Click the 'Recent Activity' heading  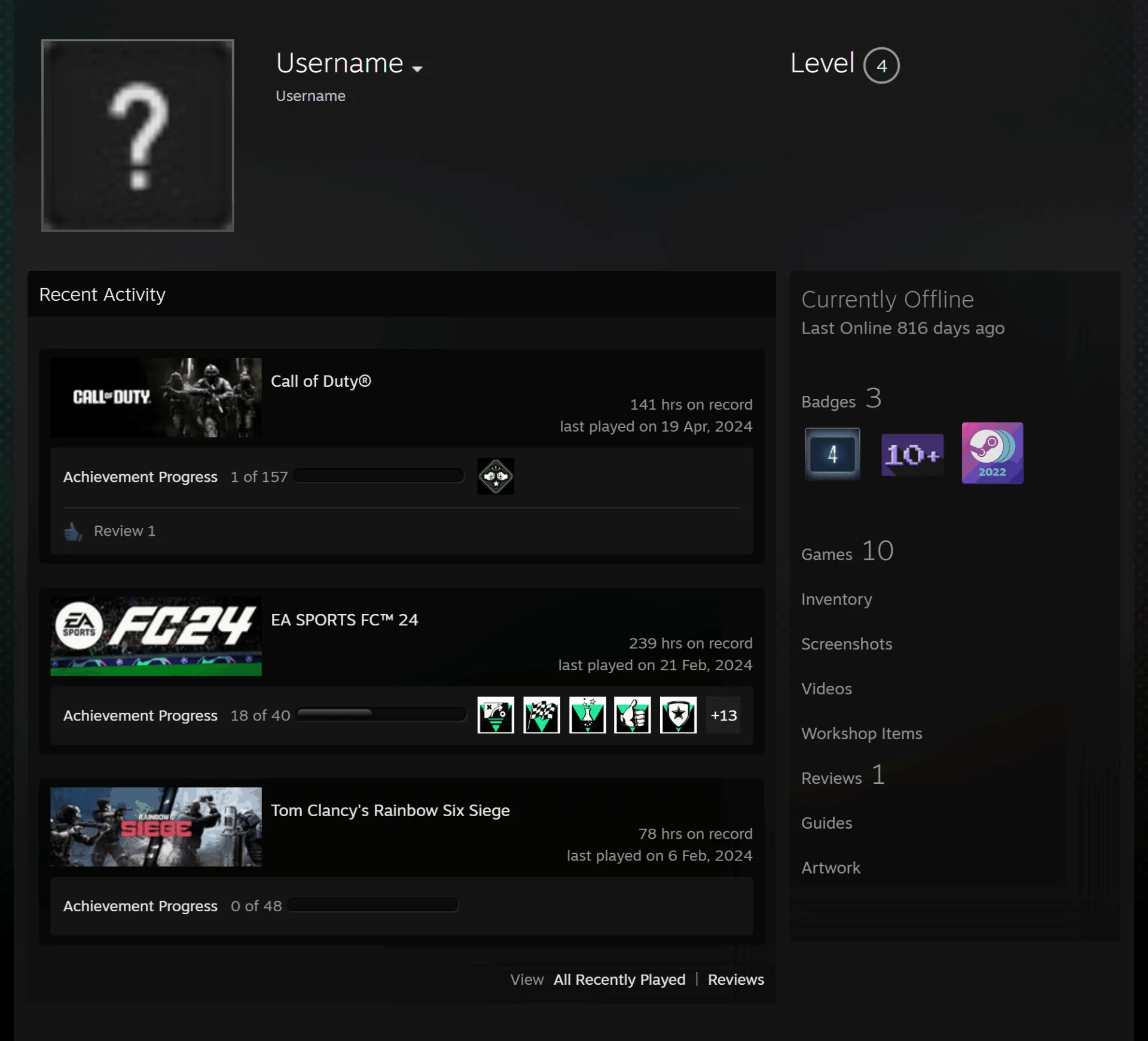102,294
